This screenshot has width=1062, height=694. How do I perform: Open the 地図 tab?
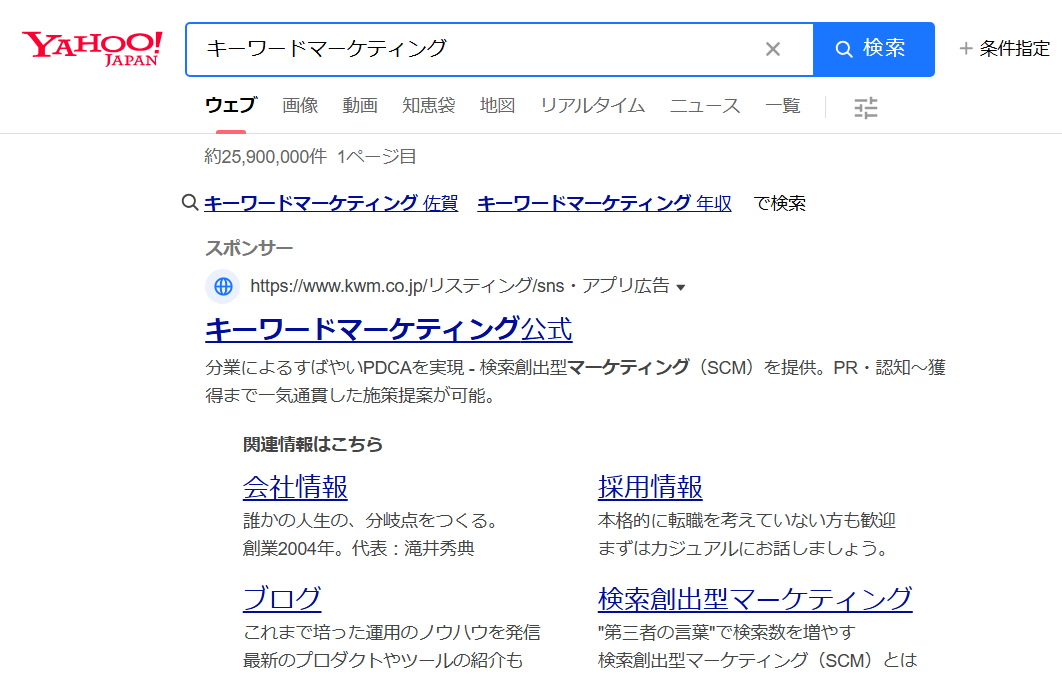pyautogui.click(x=498, y=106)
